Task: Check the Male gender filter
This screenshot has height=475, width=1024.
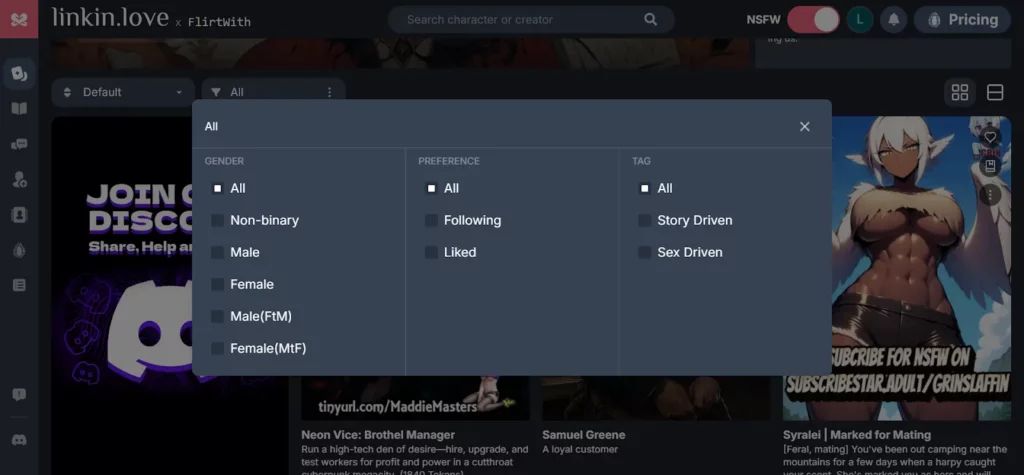Action: click(217, 252)
